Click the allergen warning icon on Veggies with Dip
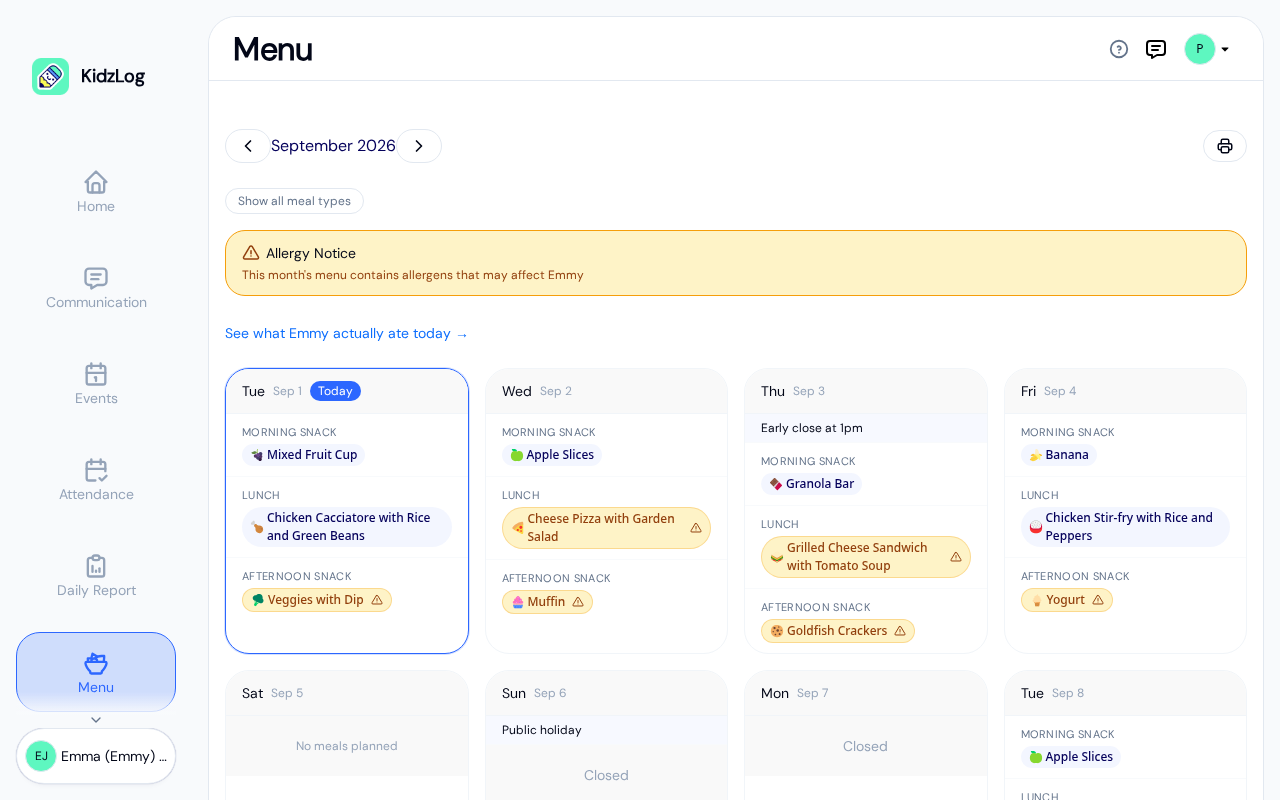This screenshot has height=800, width=1280. click(377, 600)
